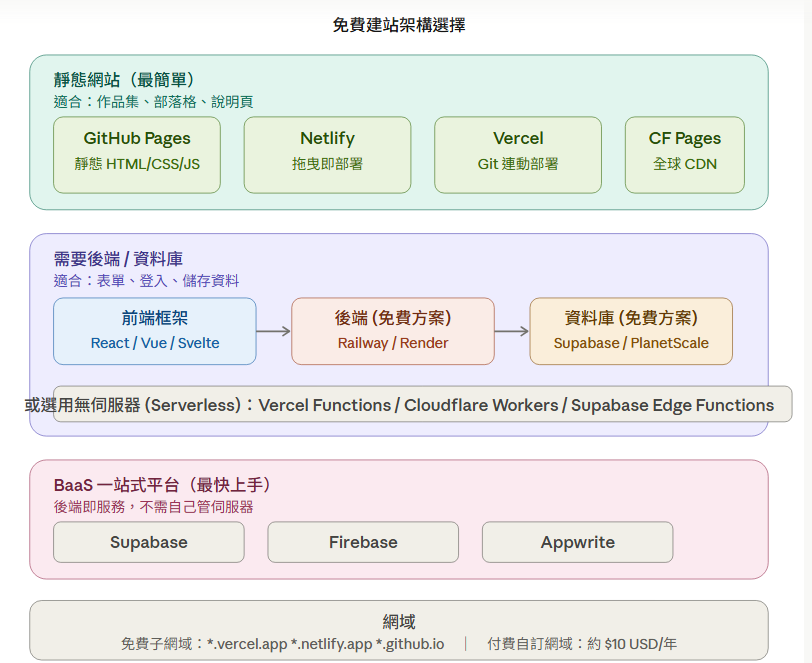
Task: Click the arrow from 後端 to 資料庫
Action: coord(512,331)
